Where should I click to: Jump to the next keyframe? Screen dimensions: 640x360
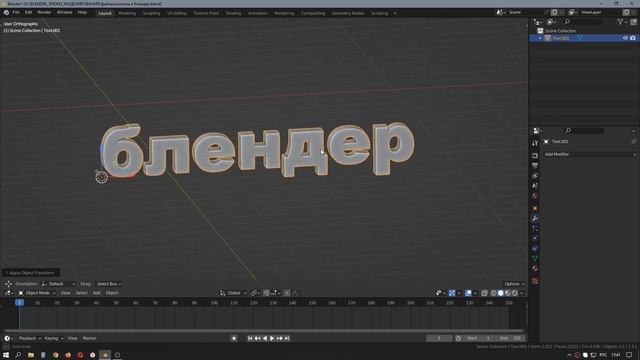pos(280,338)
